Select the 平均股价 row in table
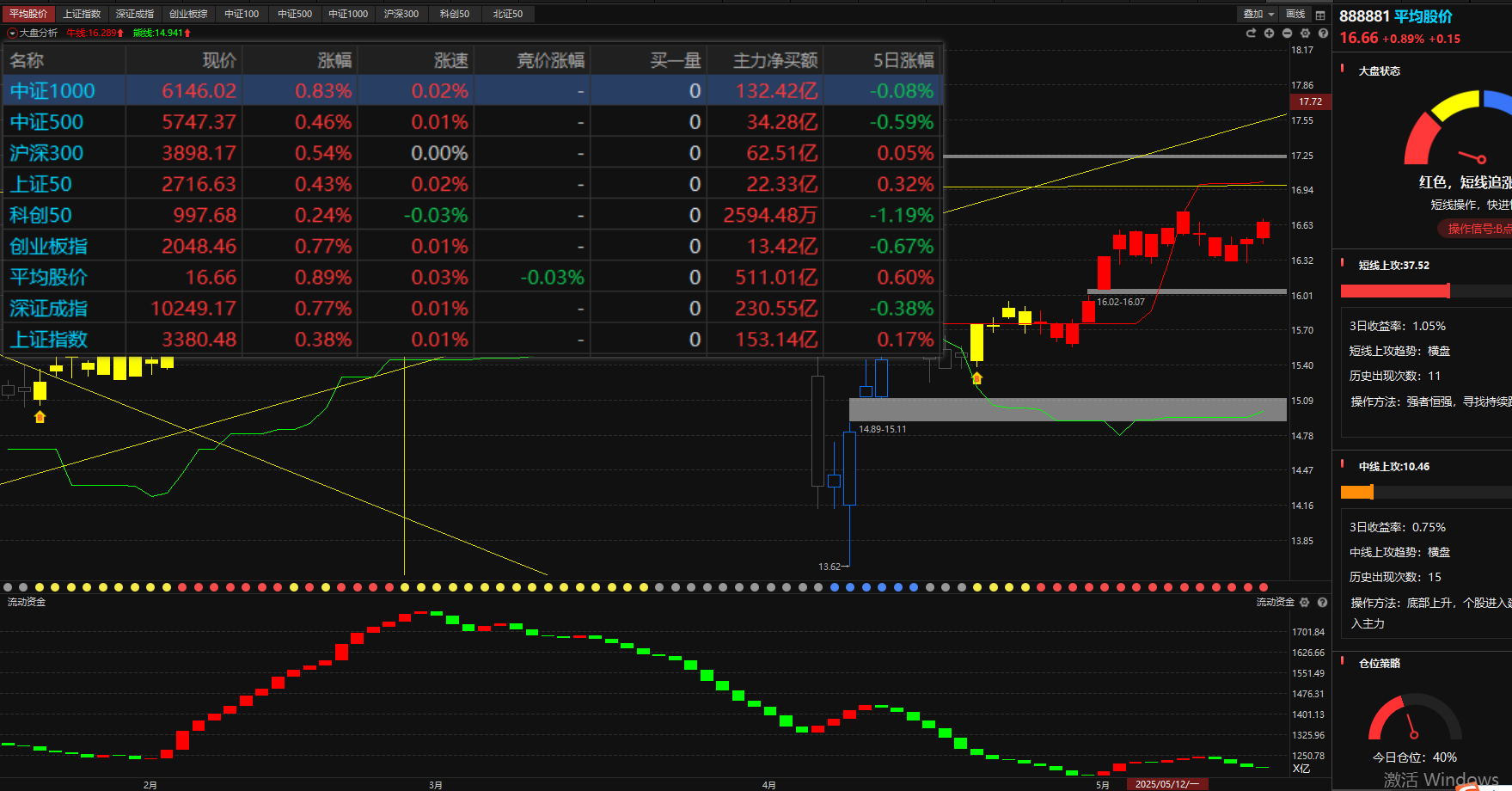Viewport: 1512px width, 791px height. 474,277
